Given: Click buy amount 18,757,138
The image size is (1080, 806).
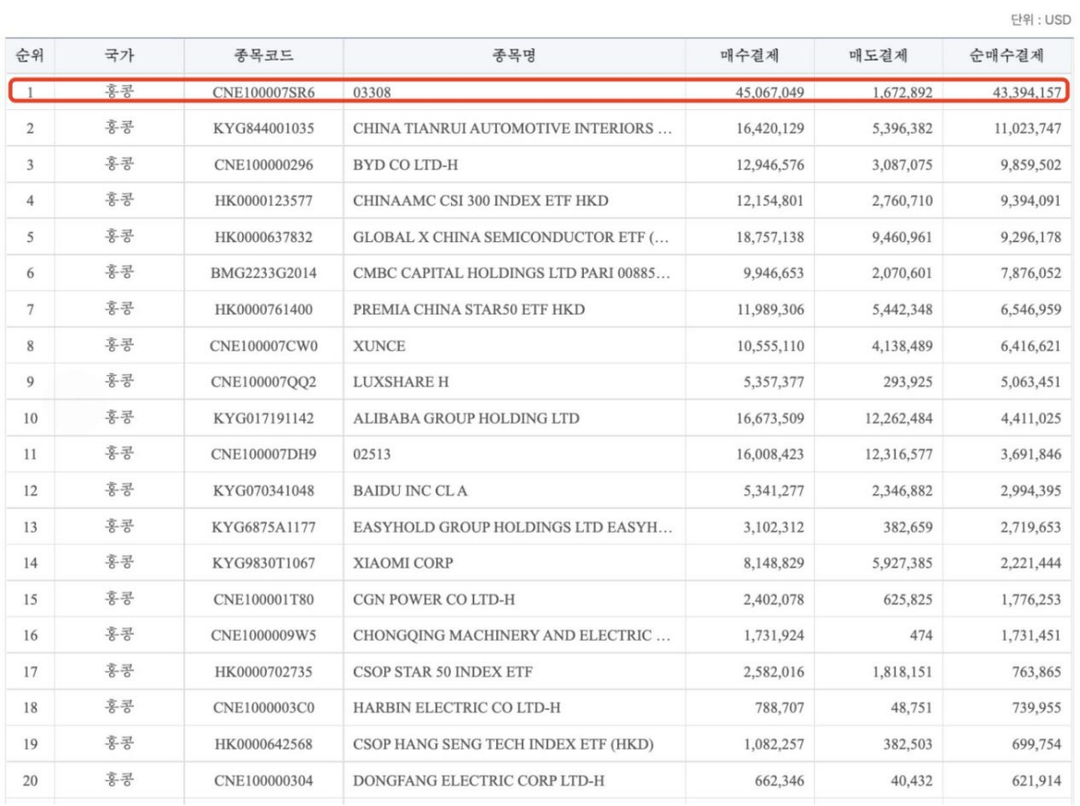Looking at the screenshot, I should click(770, 237).
